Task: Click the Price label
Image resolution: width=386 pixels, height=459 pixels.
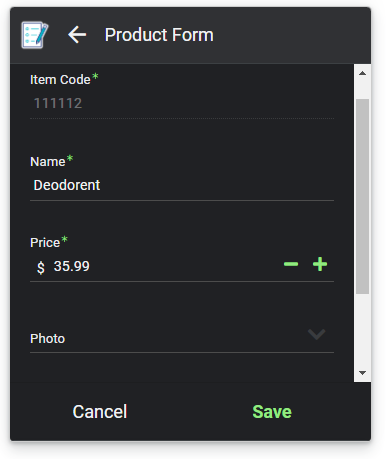Action: click(x=45, y=243)
